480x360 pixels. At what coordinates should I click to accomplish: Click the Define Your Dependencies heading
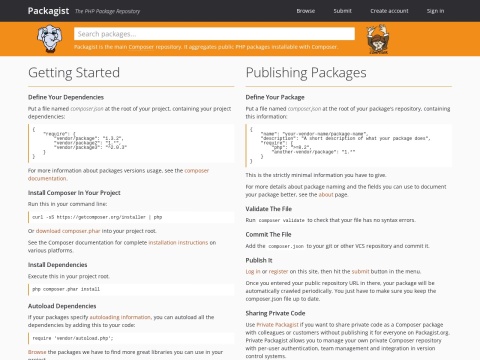click(66, 97)
